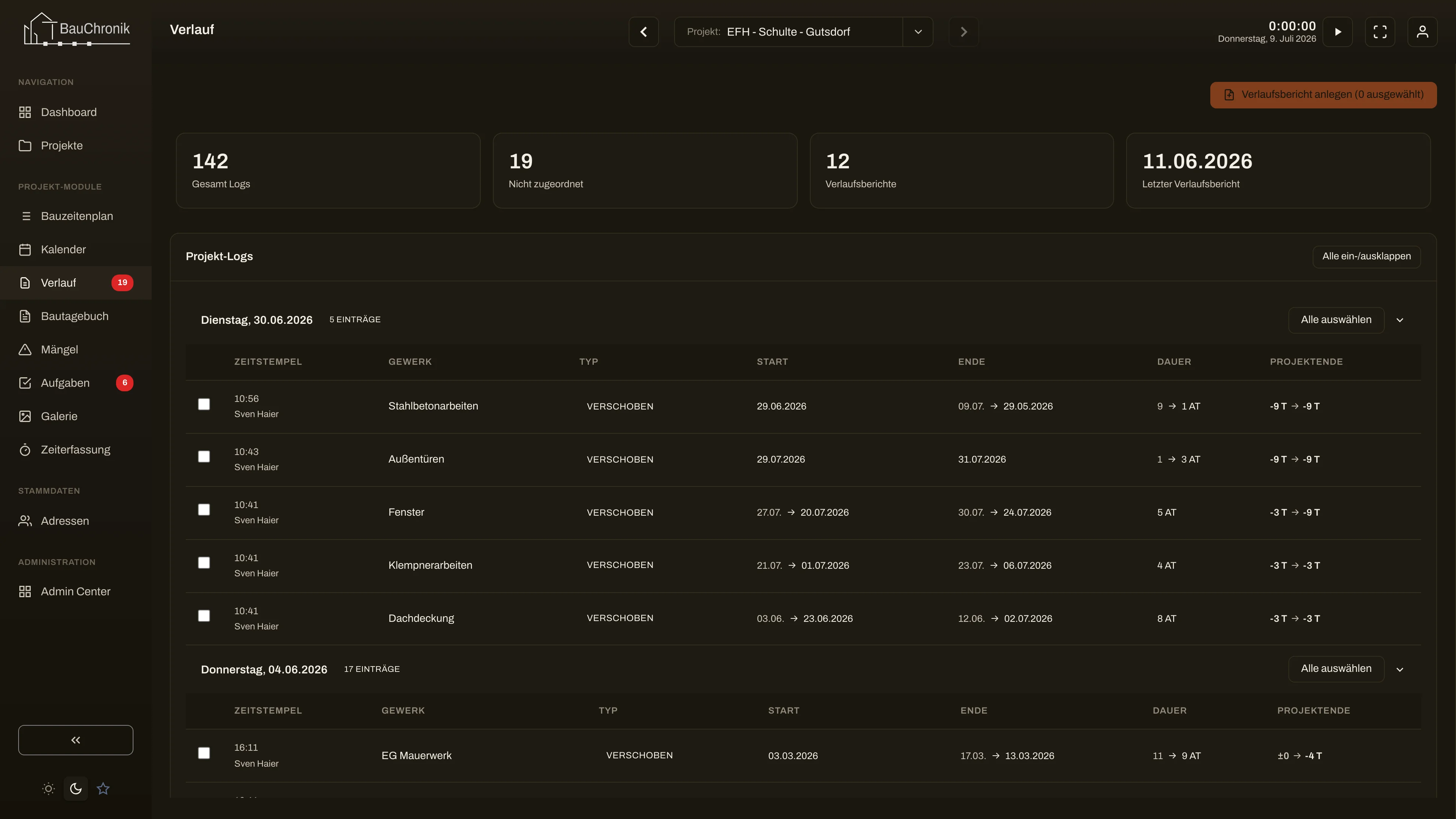1456x819 pixels.
Task: Click the 10:56 Sven Haier timestamp
Action: (x=256, y=406)
